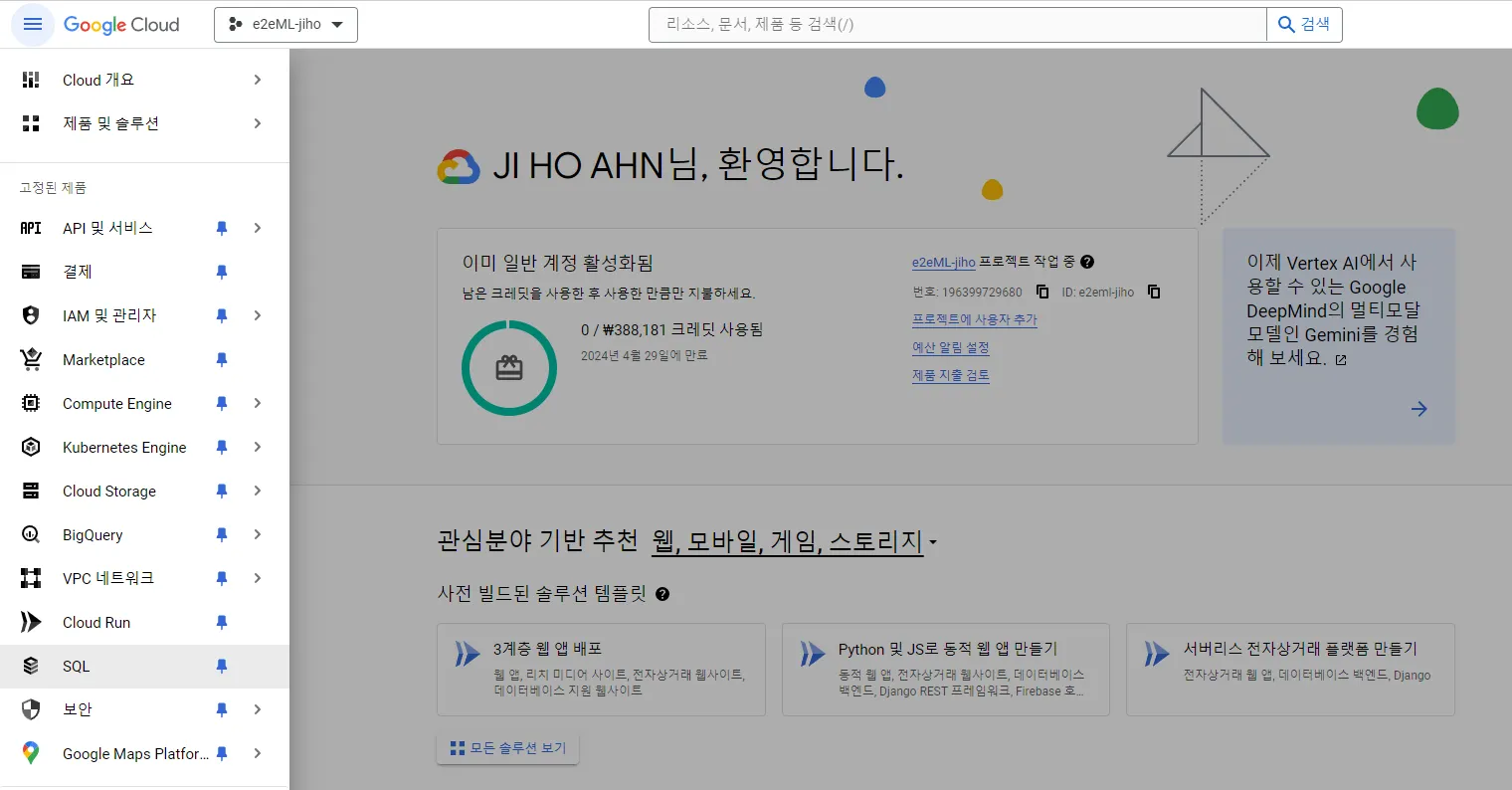
Task: Click the Cloud Run double-arrow icon
Action: click(31, 622)
